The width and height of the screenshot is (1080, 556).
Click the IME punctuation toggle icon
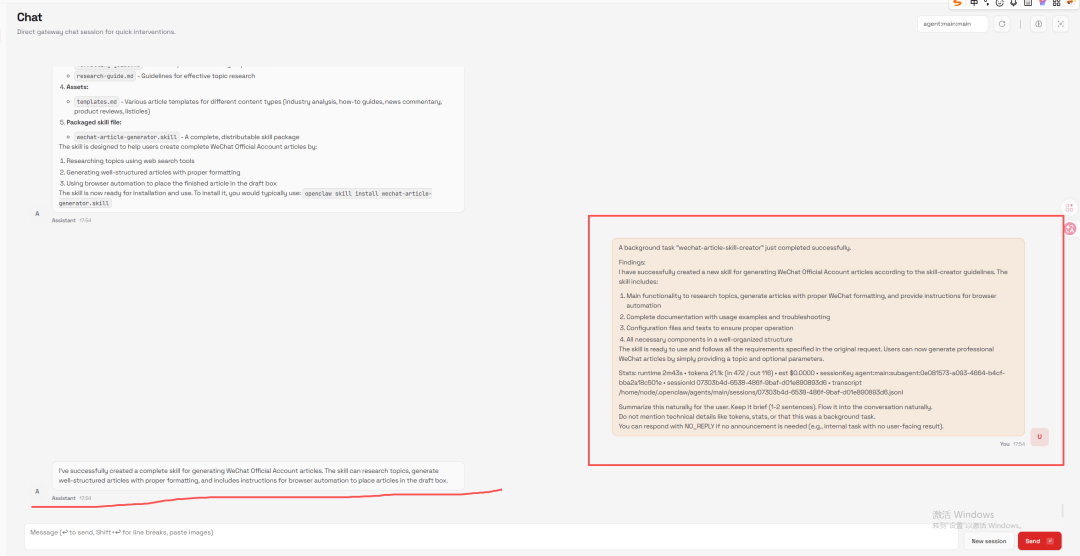[986, 4]
